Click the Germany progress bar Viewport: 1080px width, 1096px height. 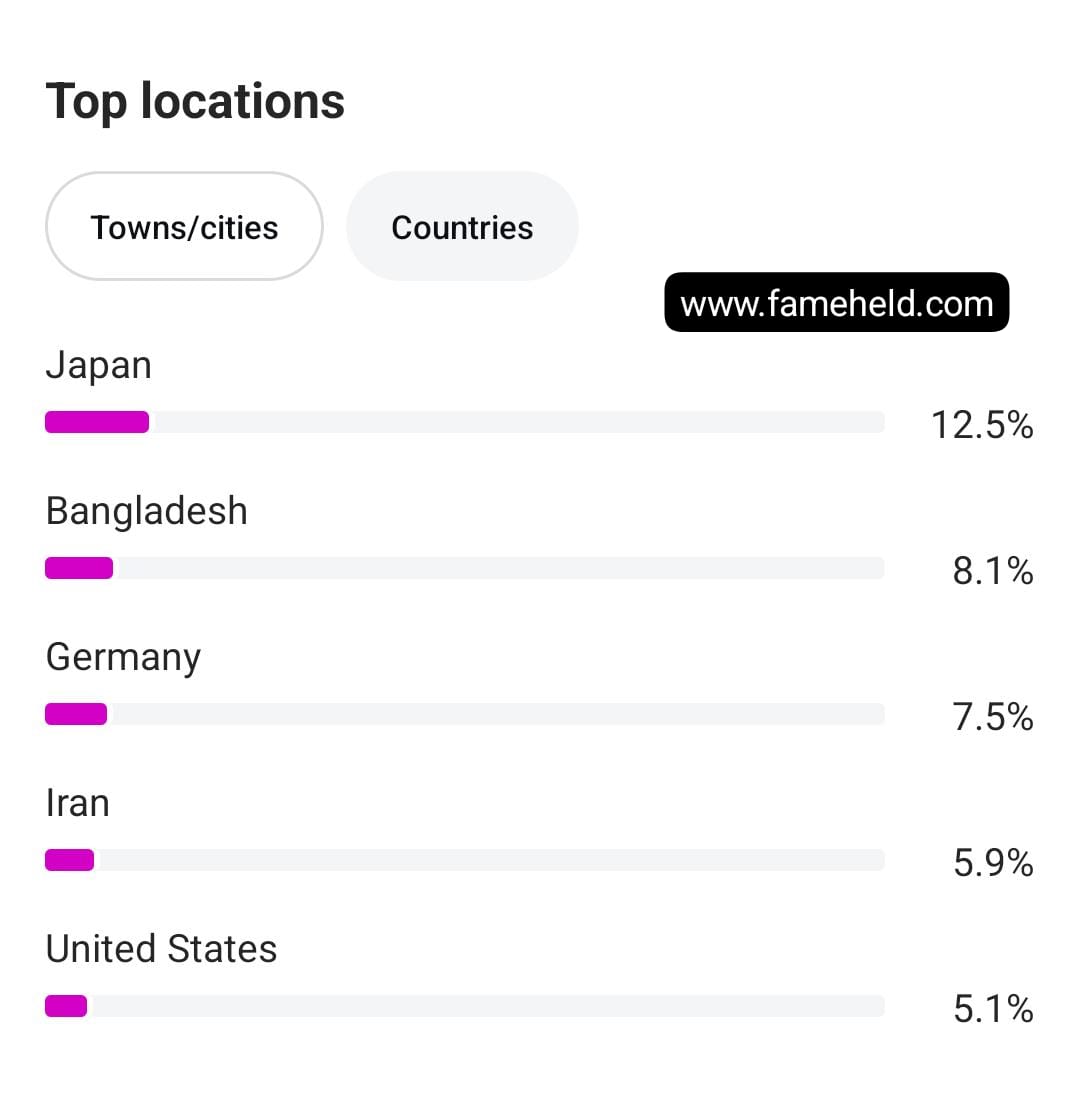tap(465, 714)
